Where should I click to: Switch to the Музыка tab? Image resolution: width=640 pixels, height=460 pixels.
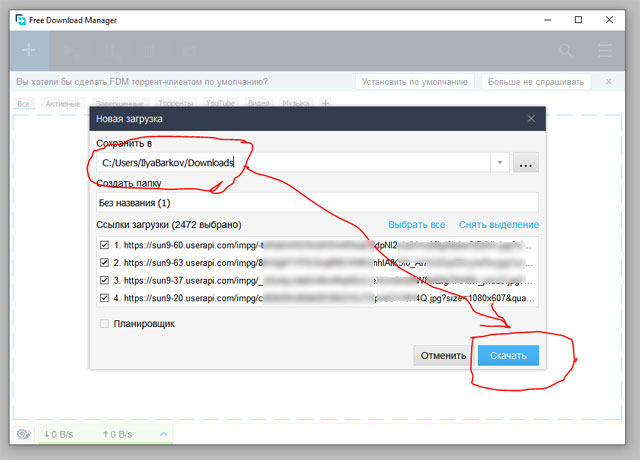point(296,104)
